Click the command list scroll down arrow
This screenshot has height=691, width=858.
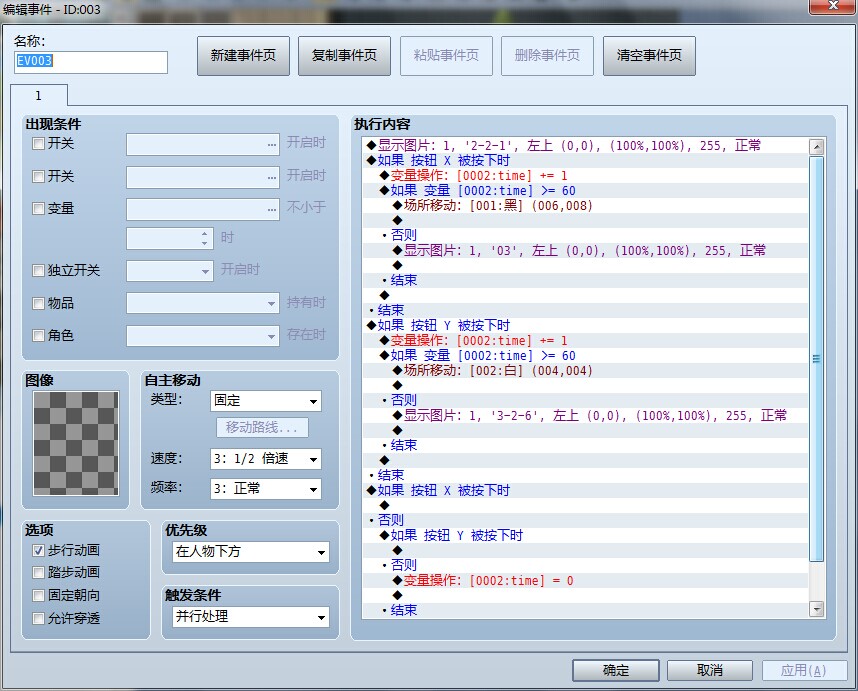816,609
